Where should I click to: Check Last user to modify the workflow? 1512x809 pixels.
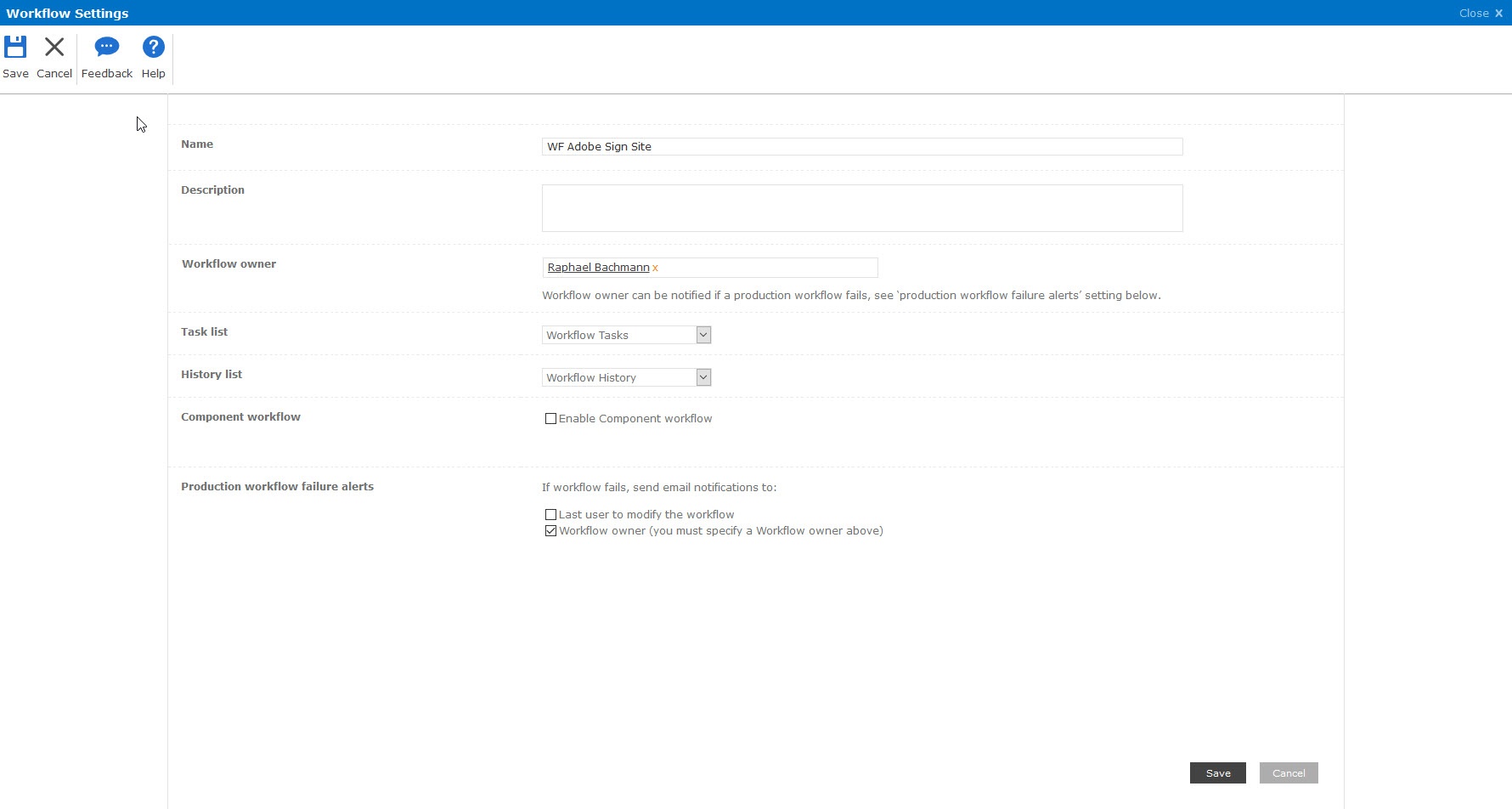click(550, 514)
